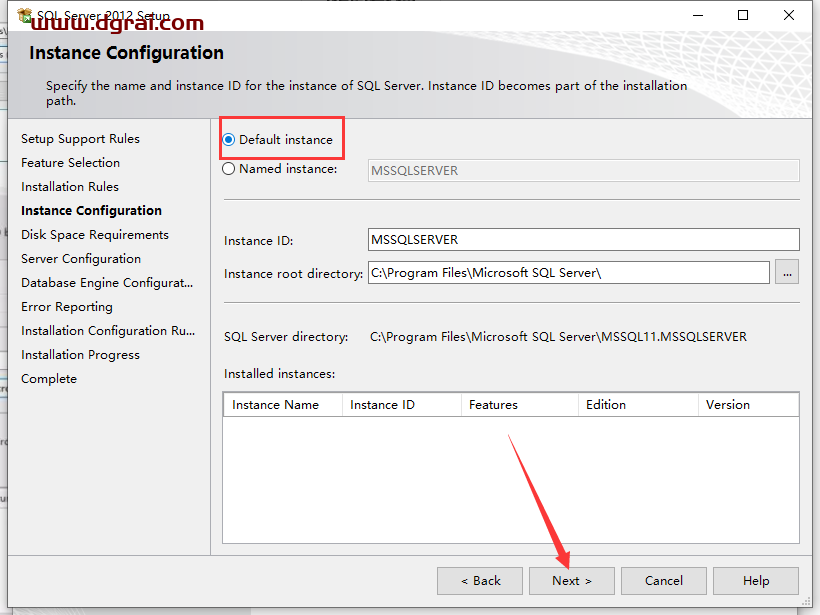Sort by the Instance Name column header
This screenshot has height=615, width=820.
coord(283,405)
